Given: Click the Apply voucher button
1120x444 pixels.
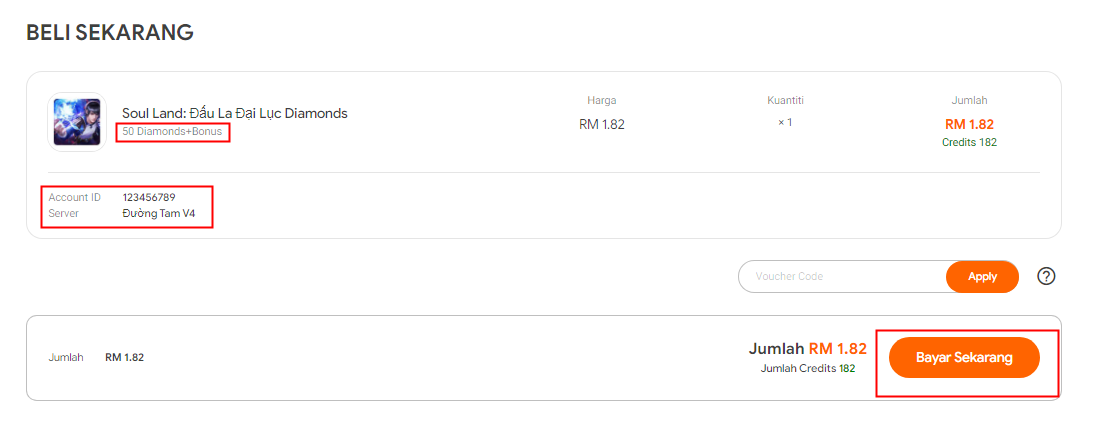Looking at the screenshot, I should pyautogui.click(x=982, y=276).
